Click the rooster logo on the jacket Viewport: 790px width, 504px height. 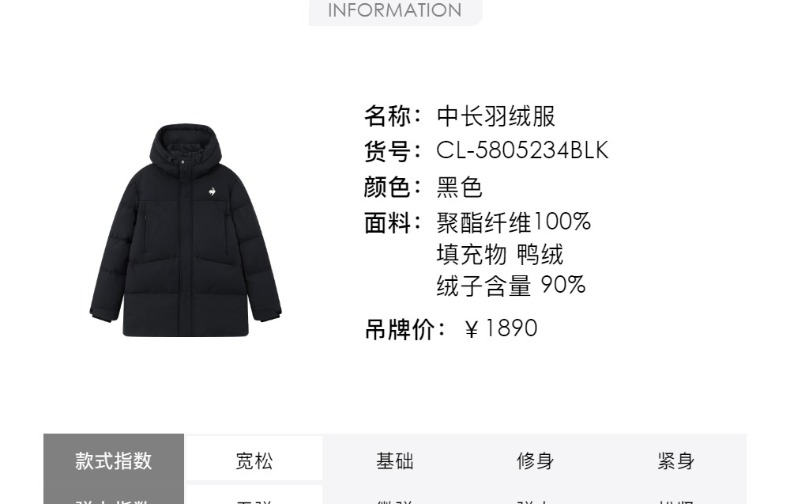point(213,192)
